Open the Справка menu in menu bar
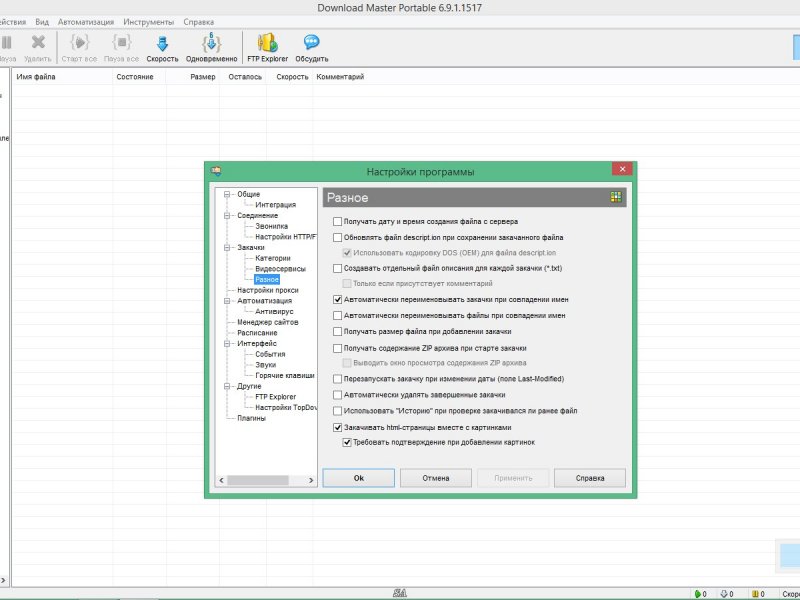 tap(198, 22)
